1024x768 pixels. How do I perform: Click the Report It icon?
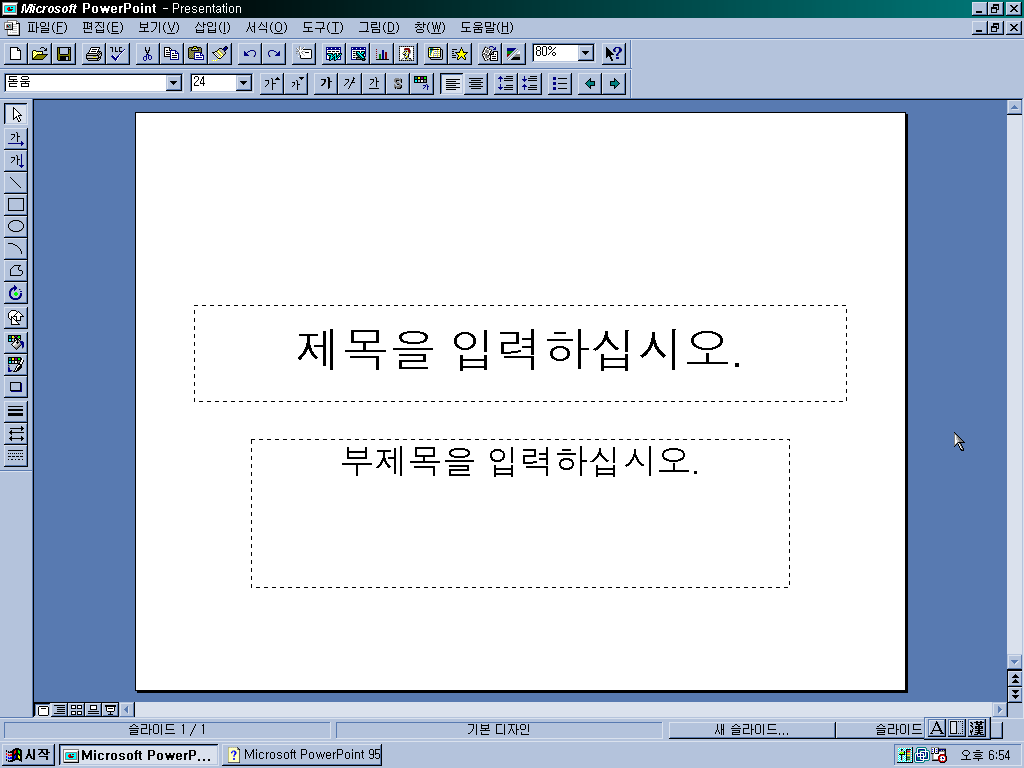[490, 54]
